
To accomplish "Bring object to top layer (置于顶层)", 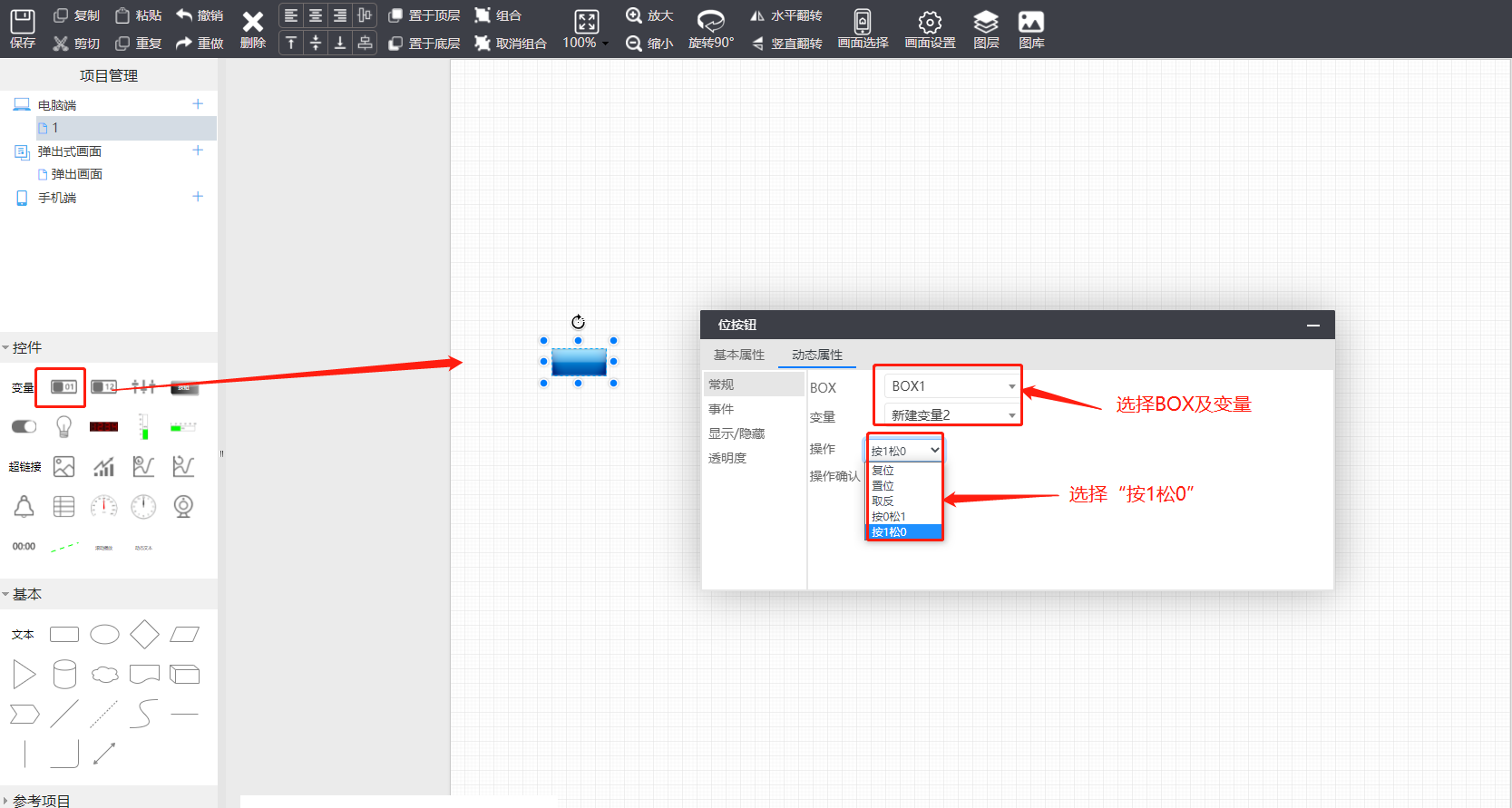I will [x=424, y=15].
